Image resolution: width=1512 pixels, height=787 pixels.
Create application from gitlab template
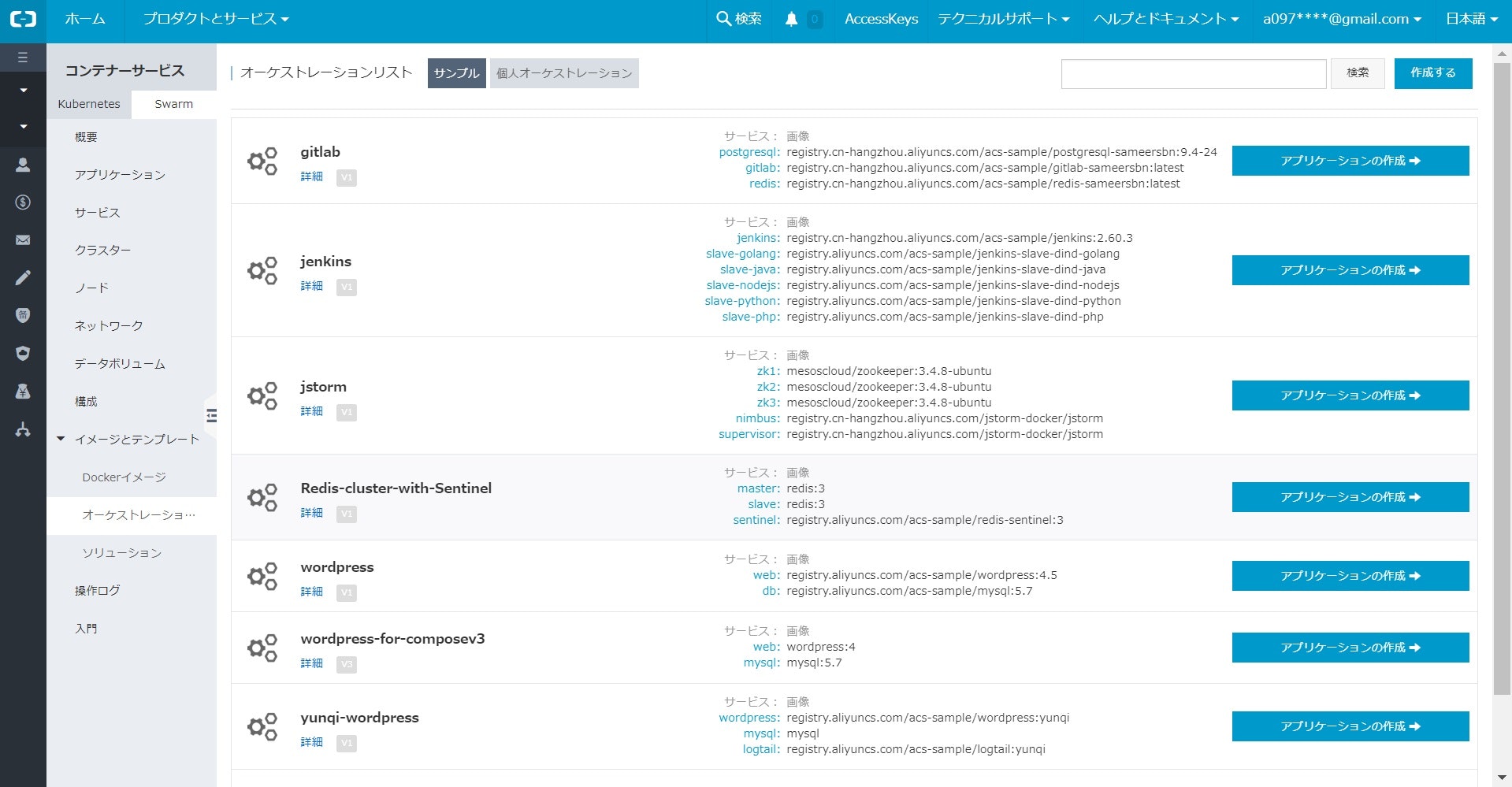1350,161
